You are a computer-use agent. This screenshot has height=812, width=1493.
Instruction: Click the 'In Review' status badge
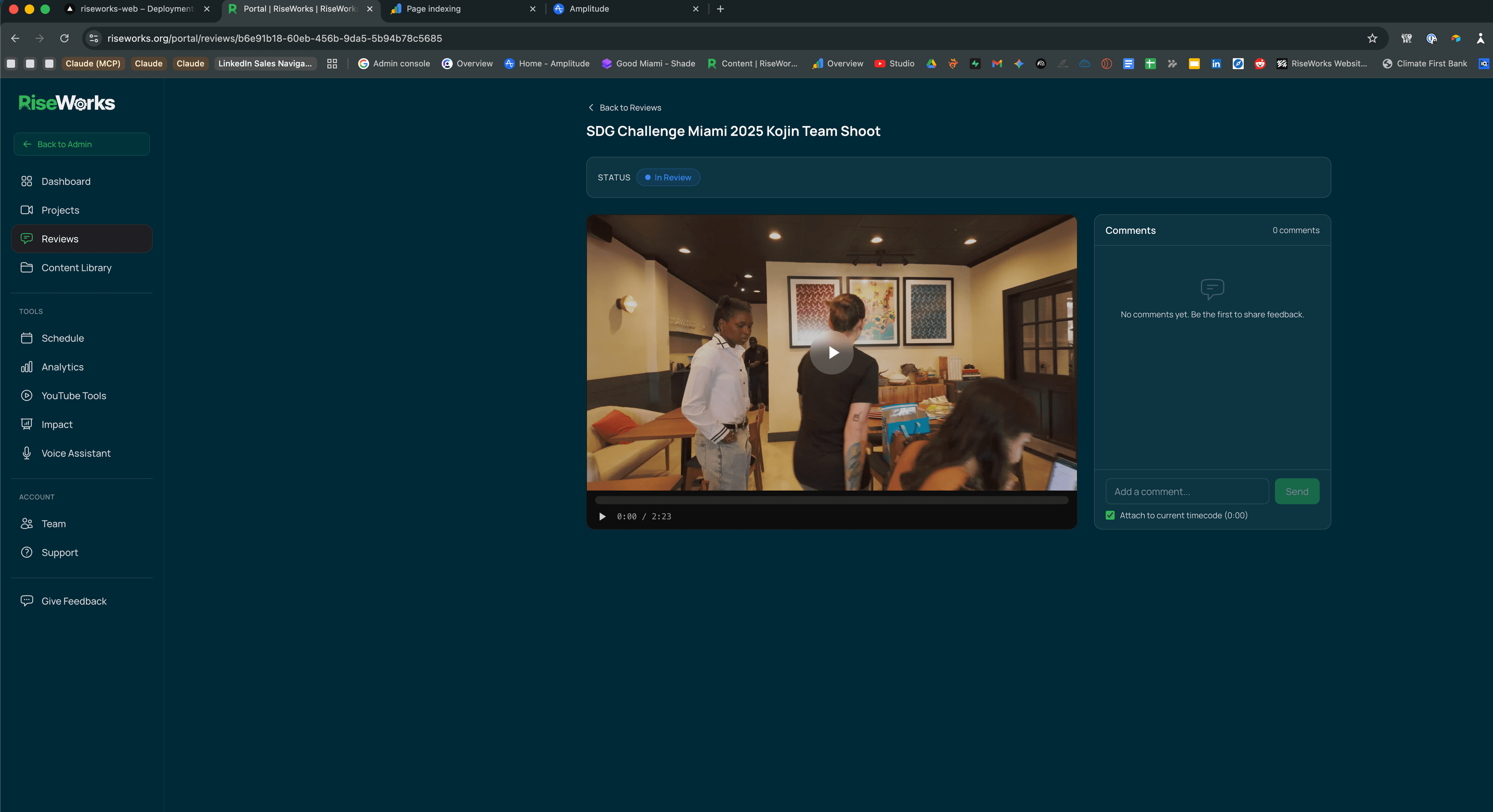[668, 177]
